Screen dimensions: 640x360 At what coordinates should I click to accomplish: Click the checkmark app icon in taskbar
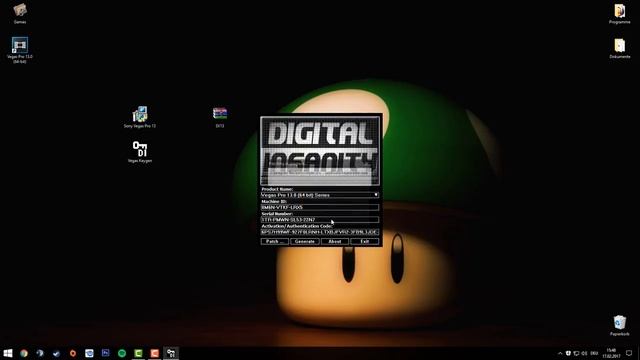pos(56,353)
